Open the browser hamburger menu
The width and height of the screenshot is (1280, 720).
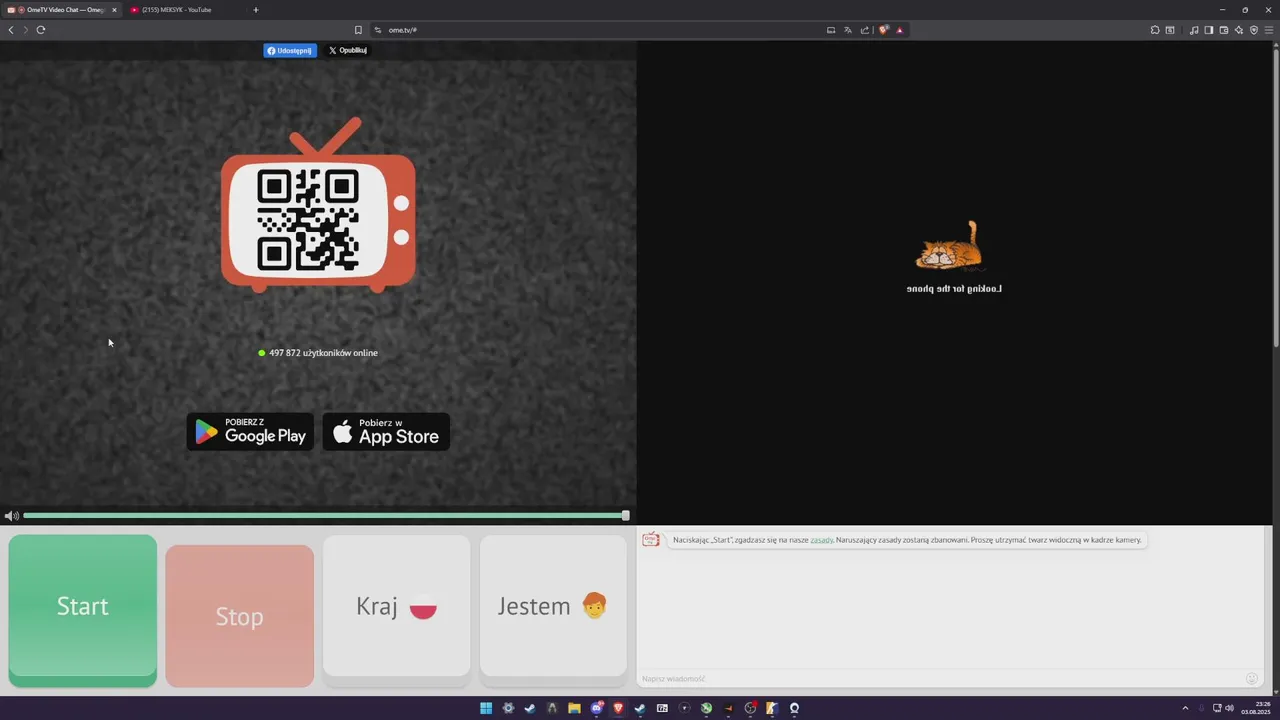tap(1269, 30)
